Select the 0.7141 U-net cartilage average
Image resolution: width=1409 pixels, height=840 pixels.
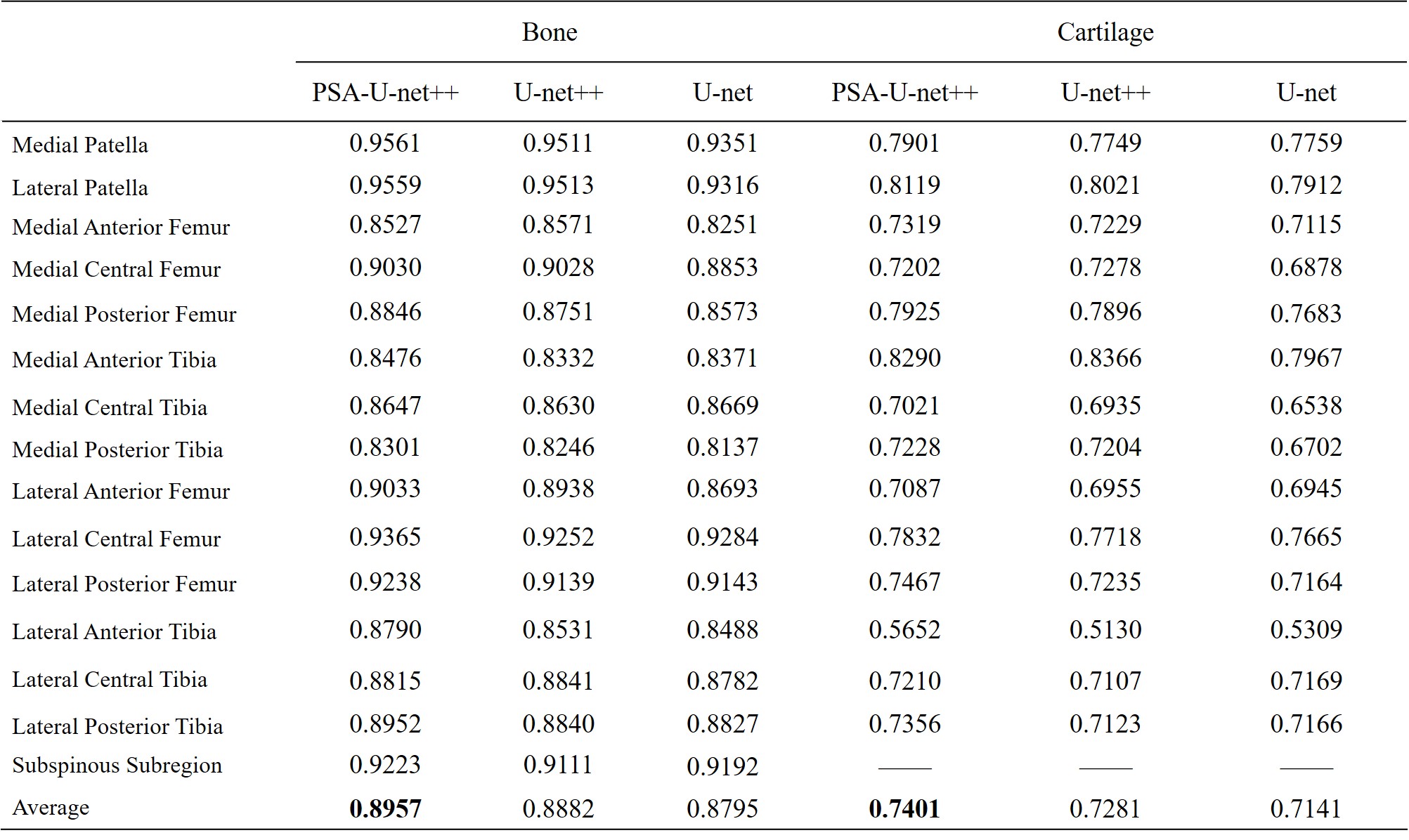(1306, 809)
